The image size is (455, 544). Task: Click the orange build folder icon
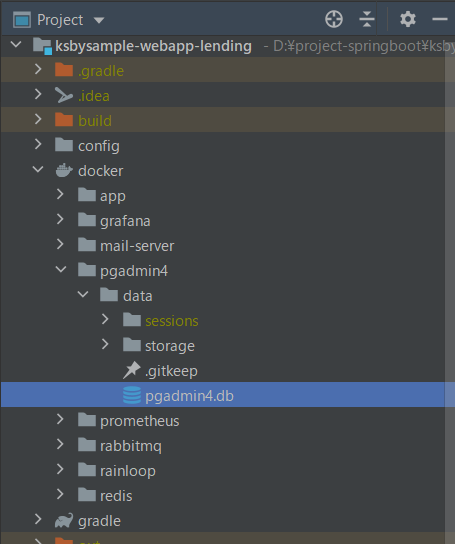click(x=64, y=120)
